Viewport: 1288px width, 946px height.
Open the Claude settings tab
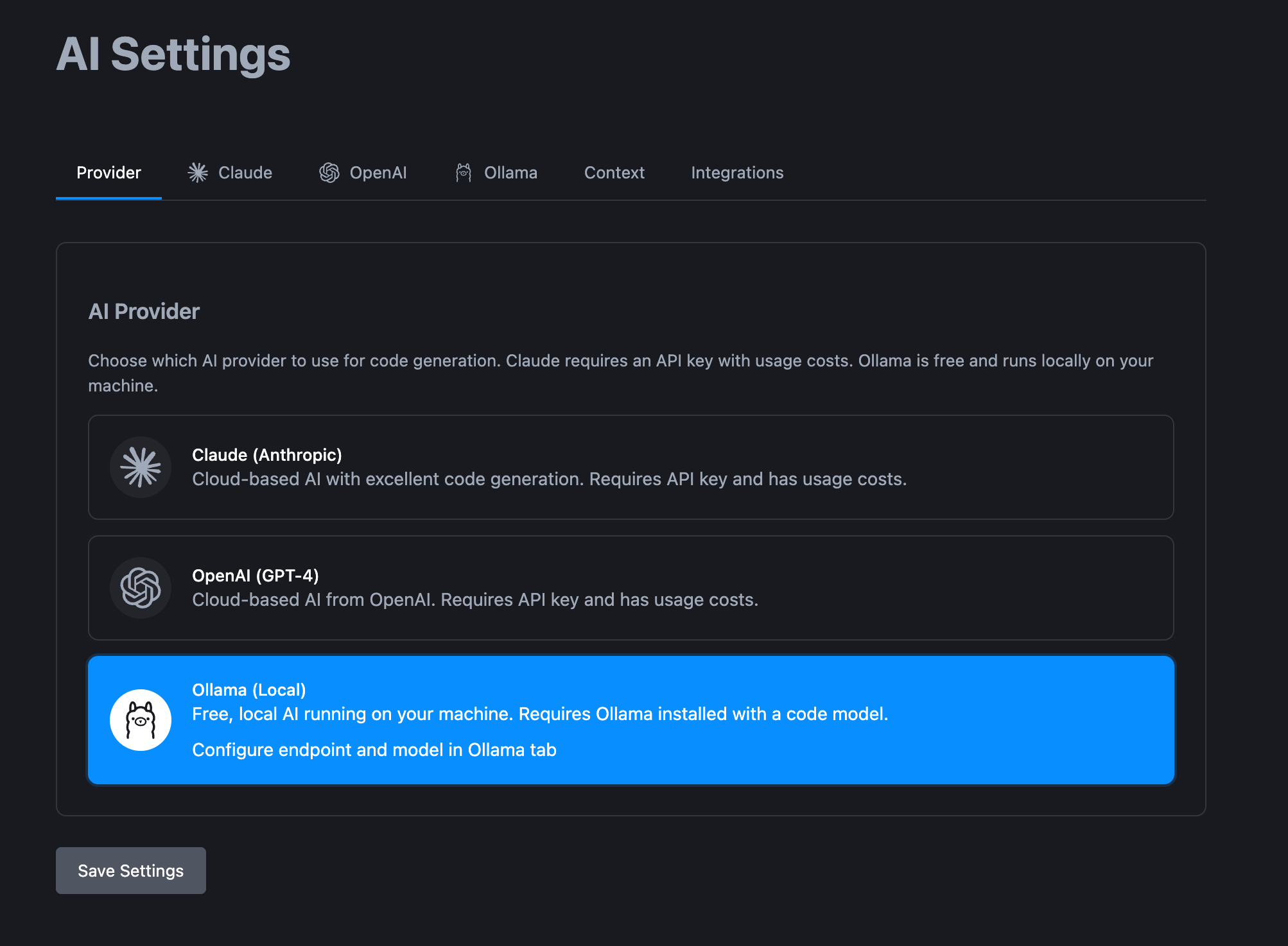245,173
